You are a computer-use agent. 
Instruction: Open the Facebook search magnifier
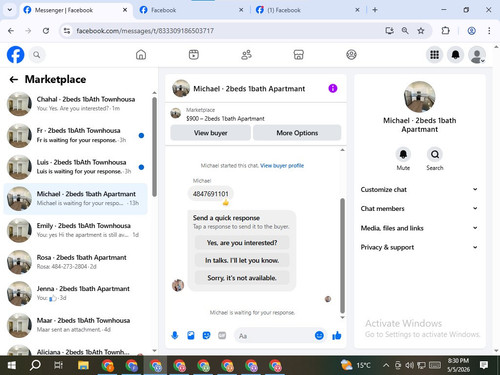point(37,55)
